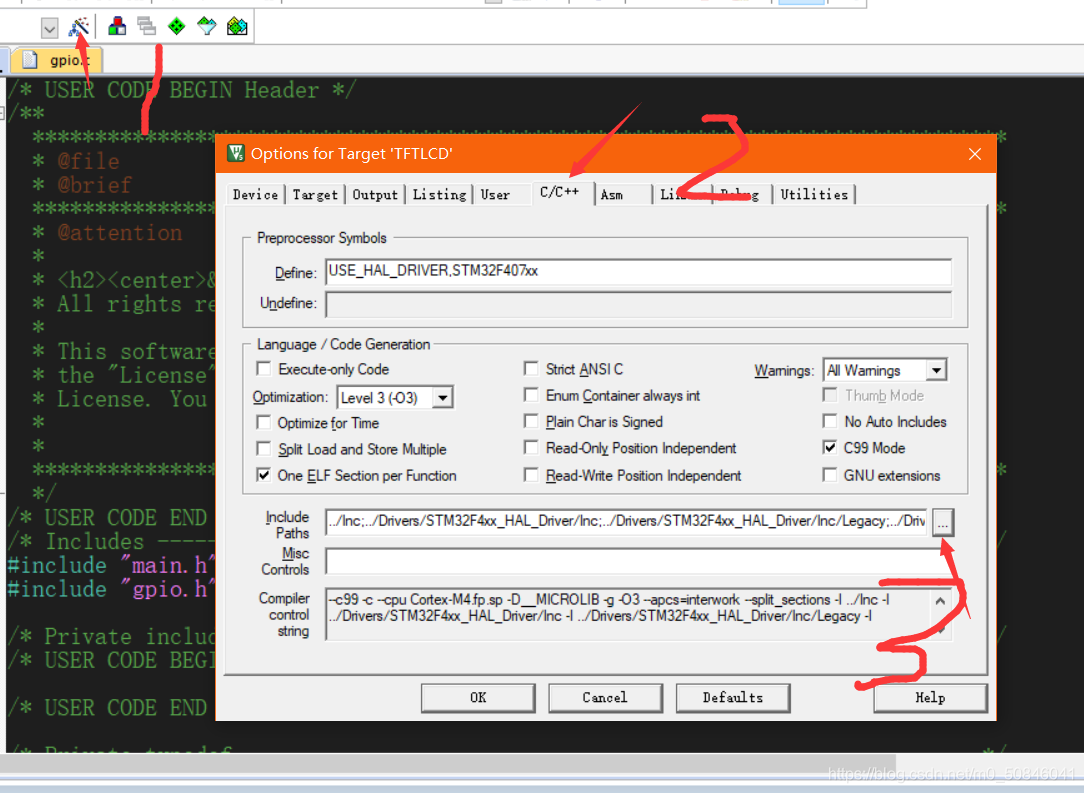The width and height of the screenshot is (1084, 793).
Task: Click the Select Software Packs icon
Action: click(207, 27)
